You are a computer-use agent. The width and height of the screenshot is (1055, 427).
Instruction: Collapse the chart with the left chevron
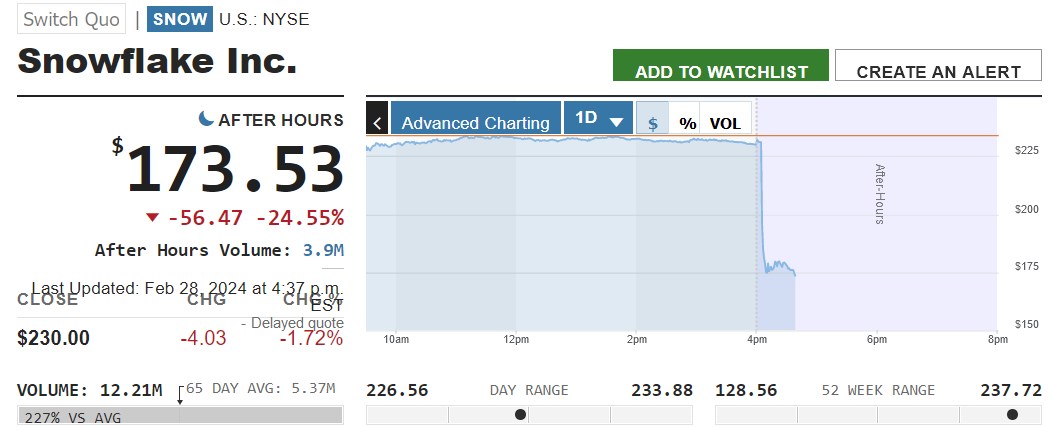(x=377, y=121)
